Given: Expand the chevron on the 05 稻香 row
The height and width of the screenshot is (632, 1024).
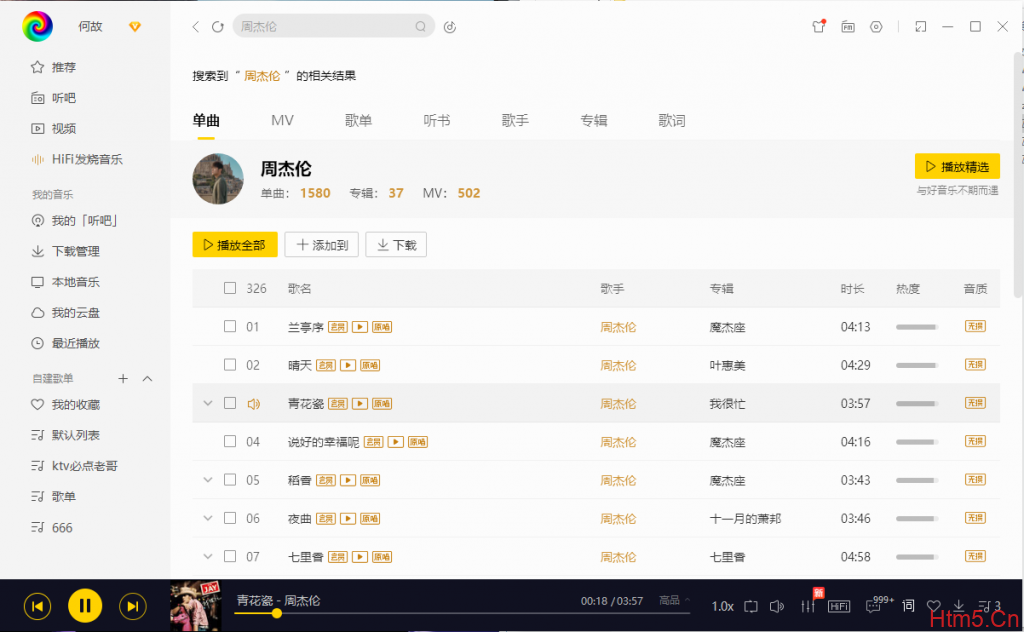Looking at the screenshot, I should pyautogui.click(x=208, y=480).
